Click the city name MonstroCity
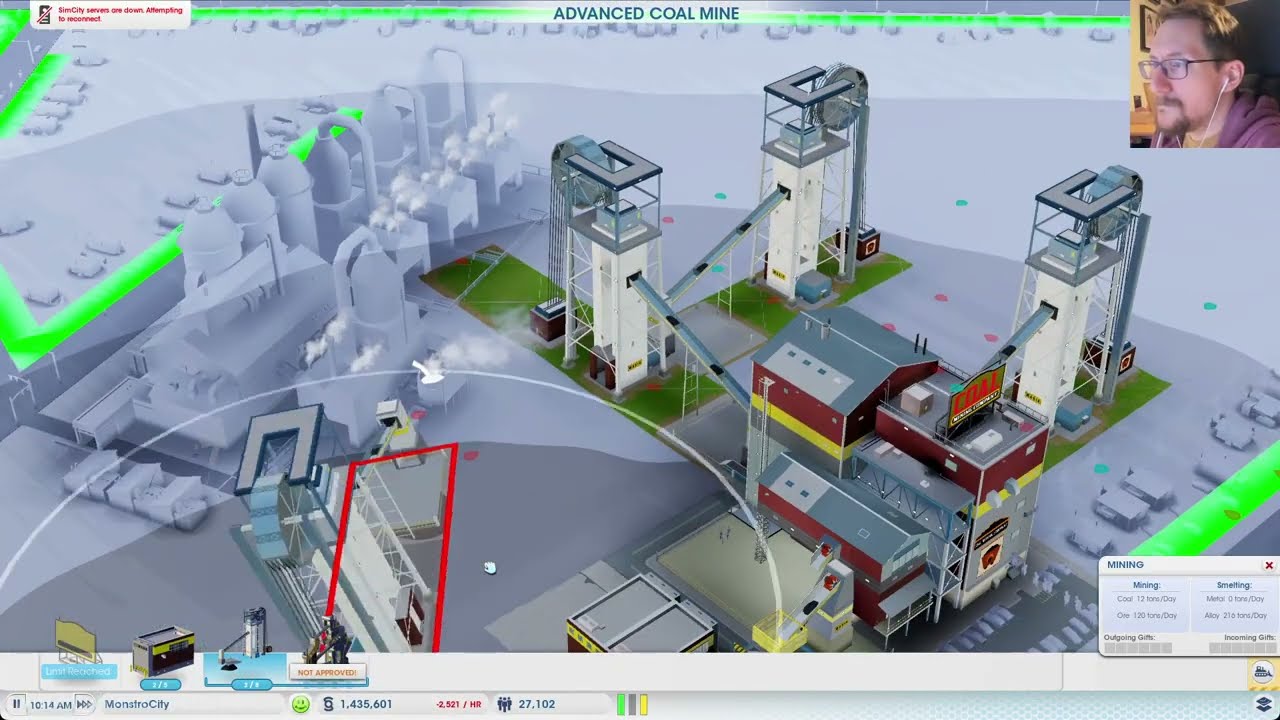Screen dimensions: 1280x720 137,704
